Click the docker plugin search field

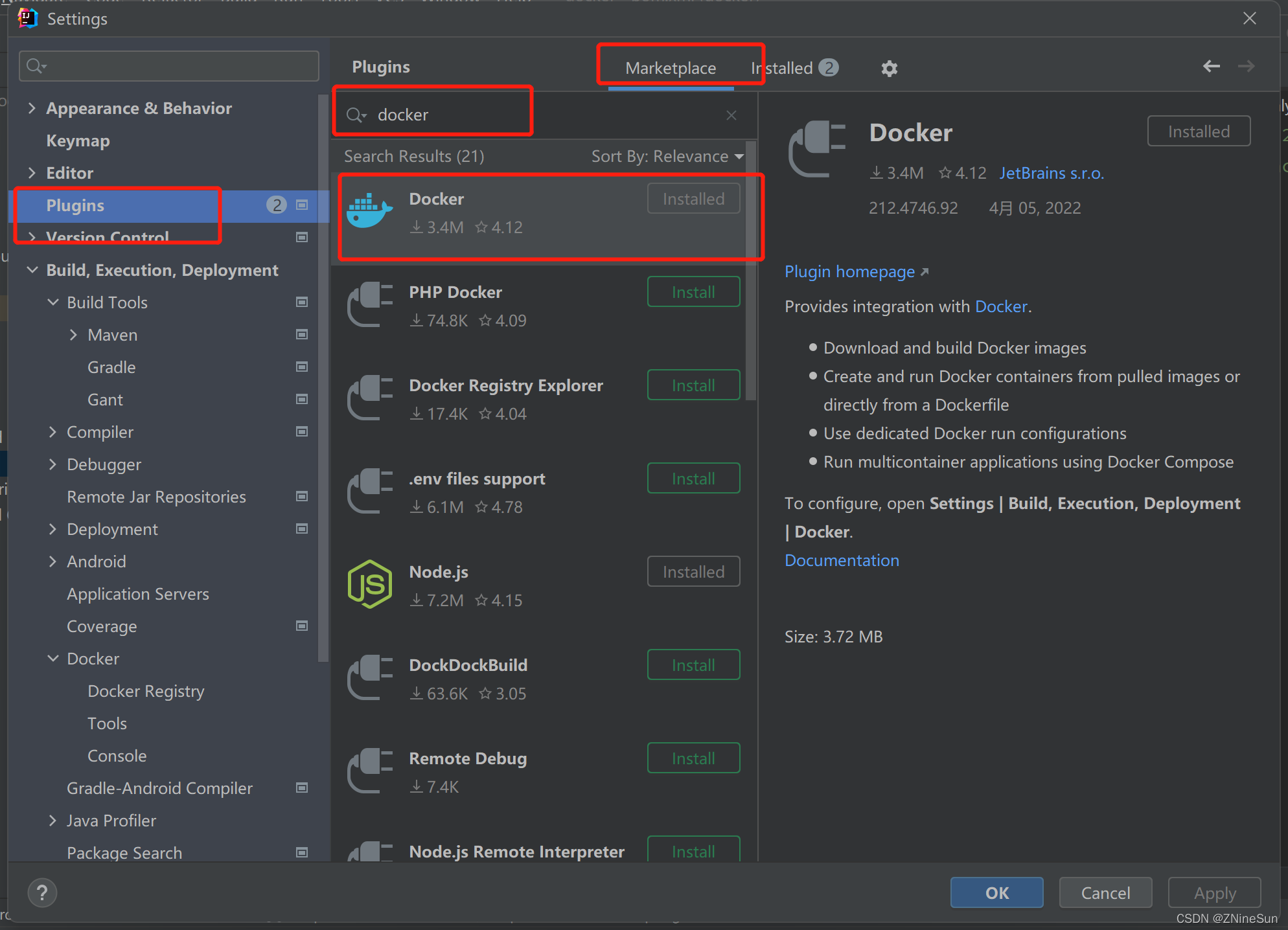543,115
